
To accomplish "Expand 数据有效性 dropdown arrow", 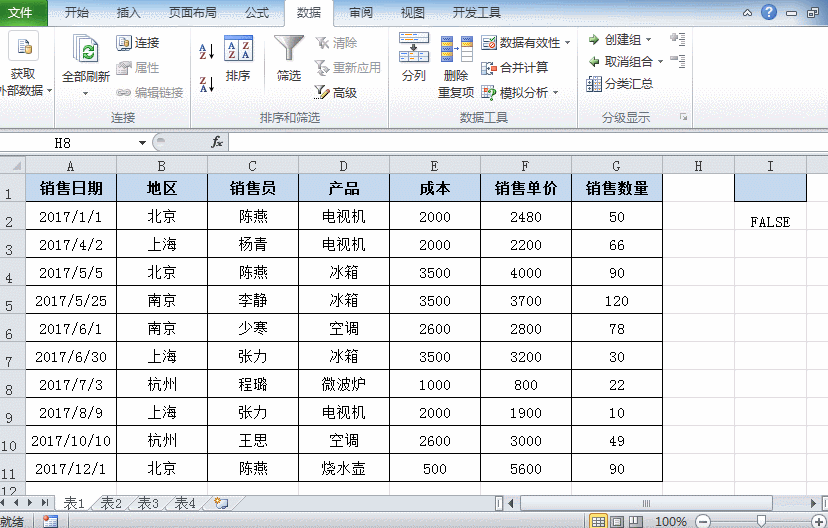I will (568, 43).
